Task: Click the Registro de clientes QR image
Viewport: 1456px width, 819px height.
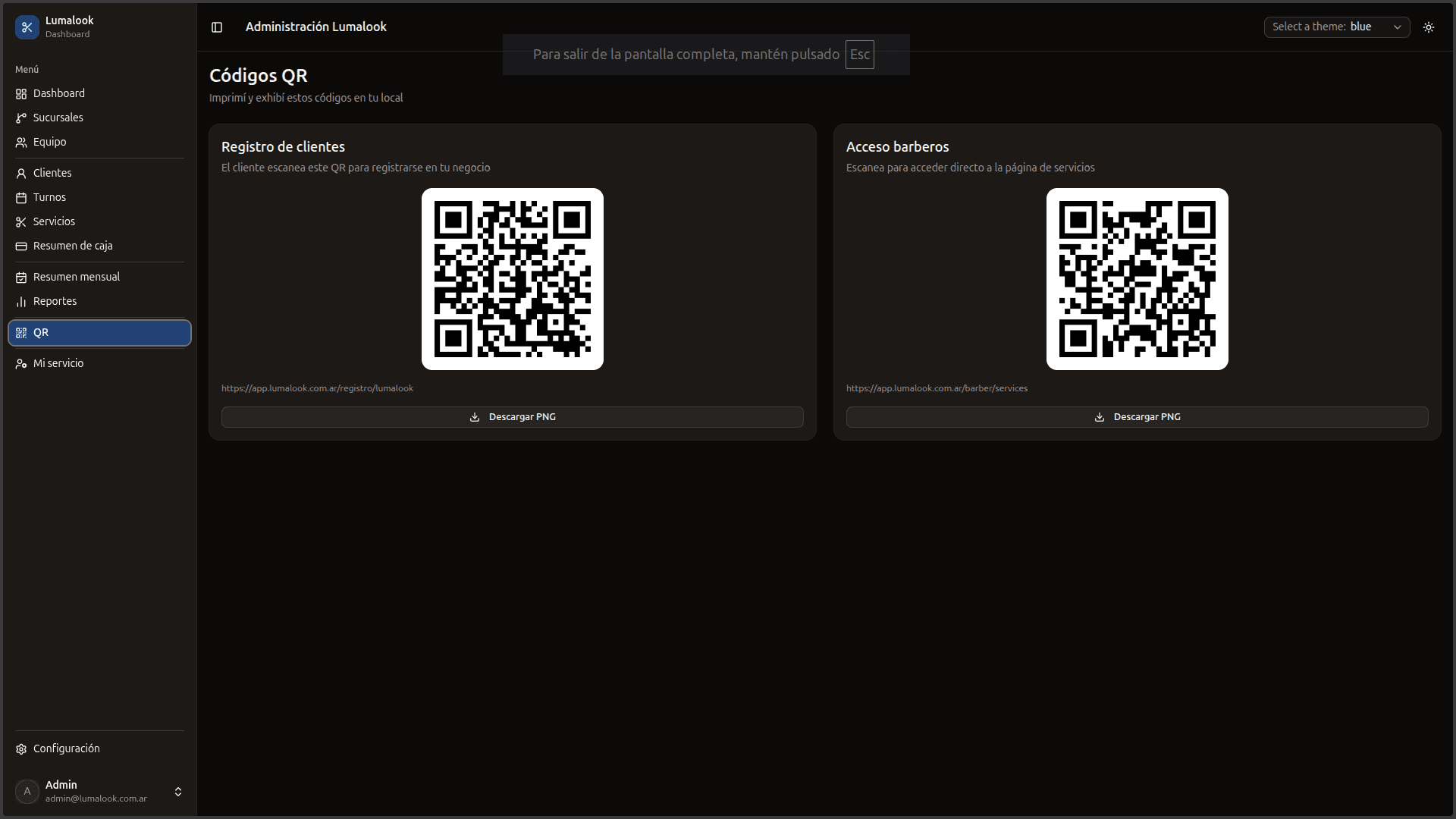Action: (x=513, y=279)
